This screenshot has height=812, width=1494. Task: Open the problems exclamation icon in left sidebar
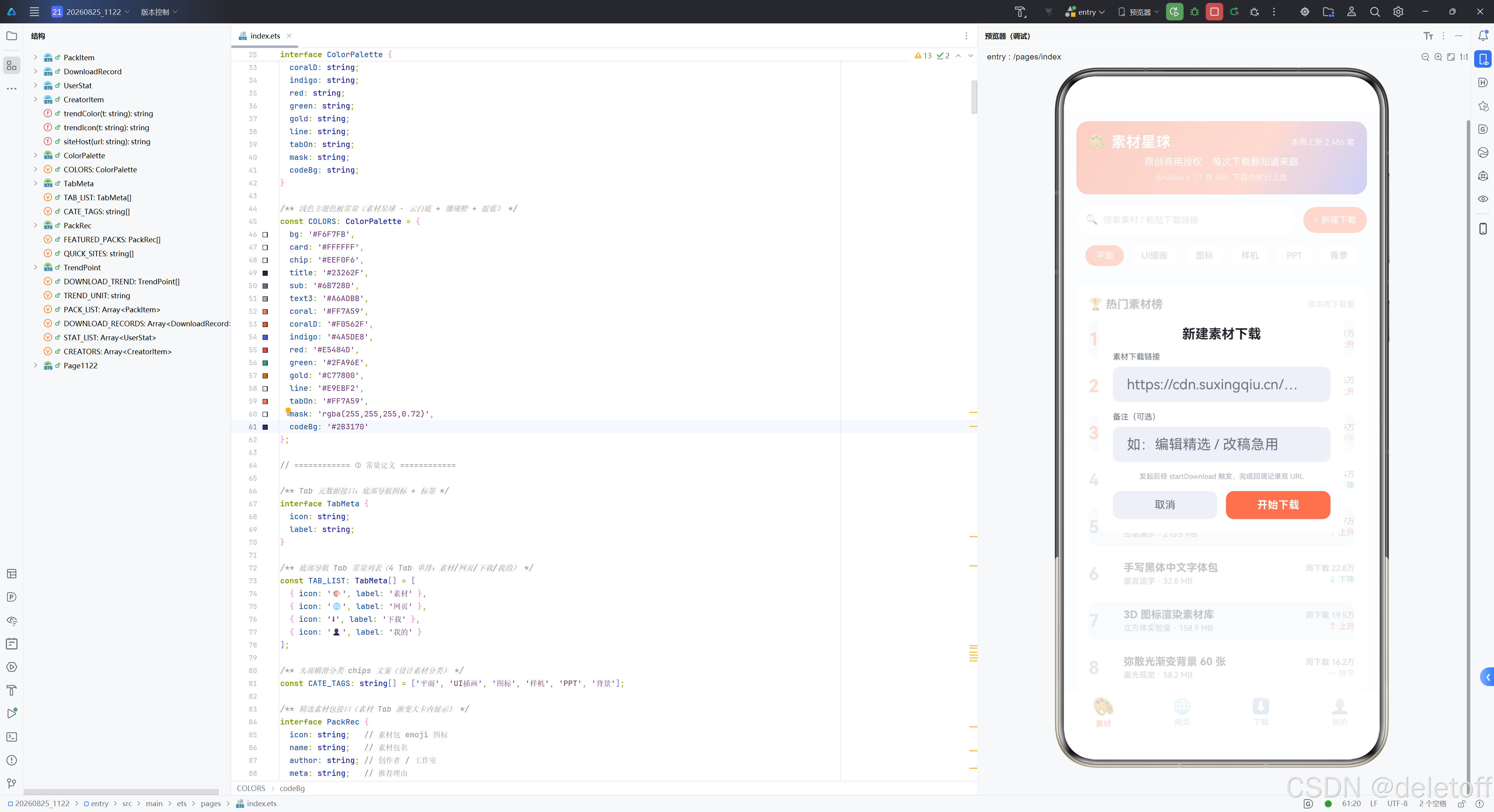[12, 760]
